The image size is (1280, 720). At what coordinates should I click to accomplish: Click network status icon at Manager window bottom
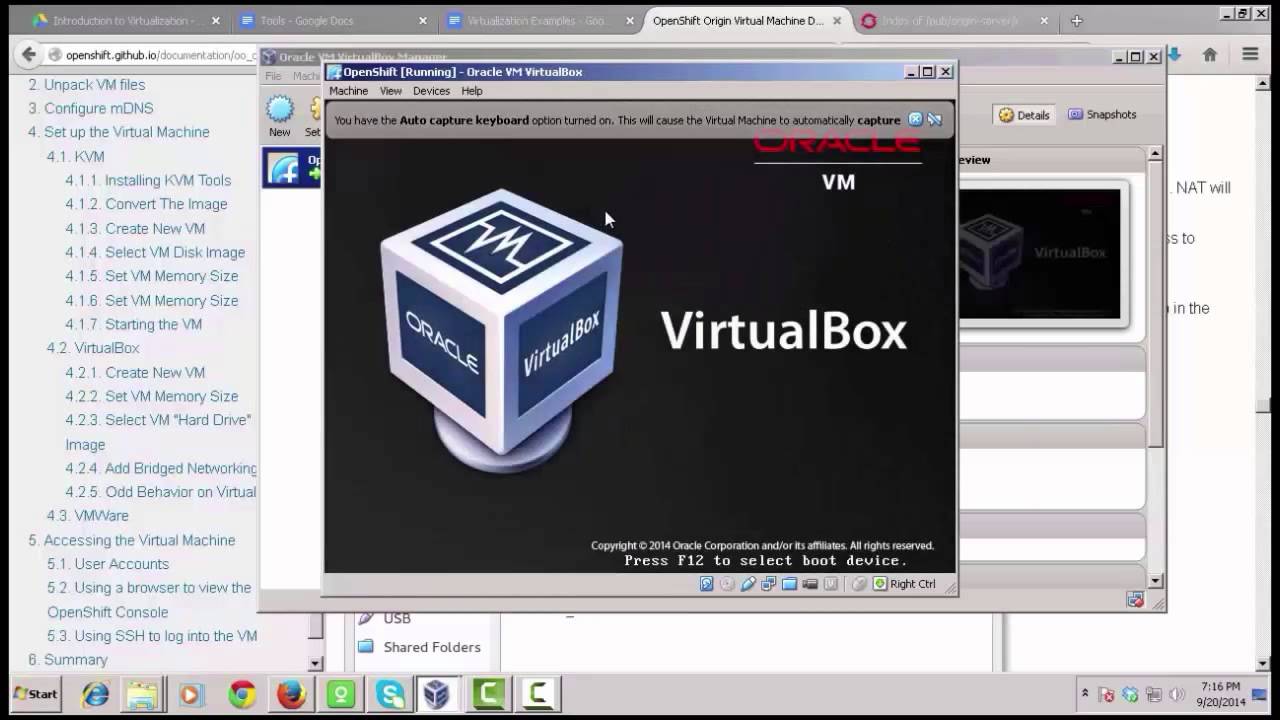[1135, 599]
